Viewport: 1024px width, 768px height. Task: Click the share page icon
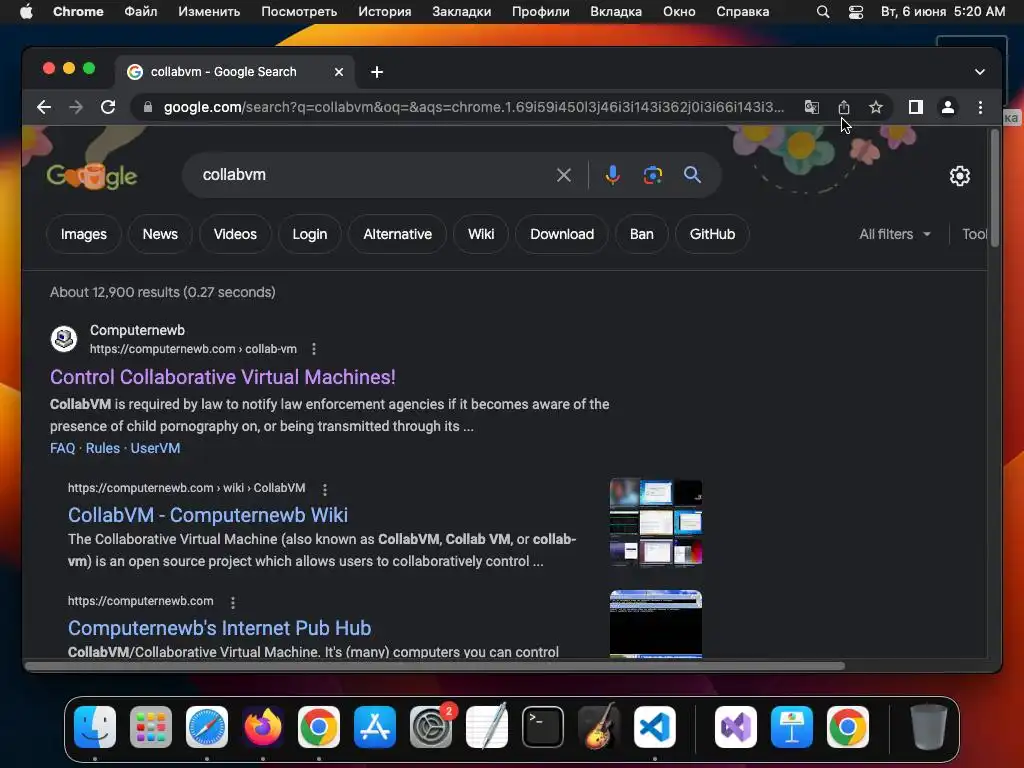[844, 107]
